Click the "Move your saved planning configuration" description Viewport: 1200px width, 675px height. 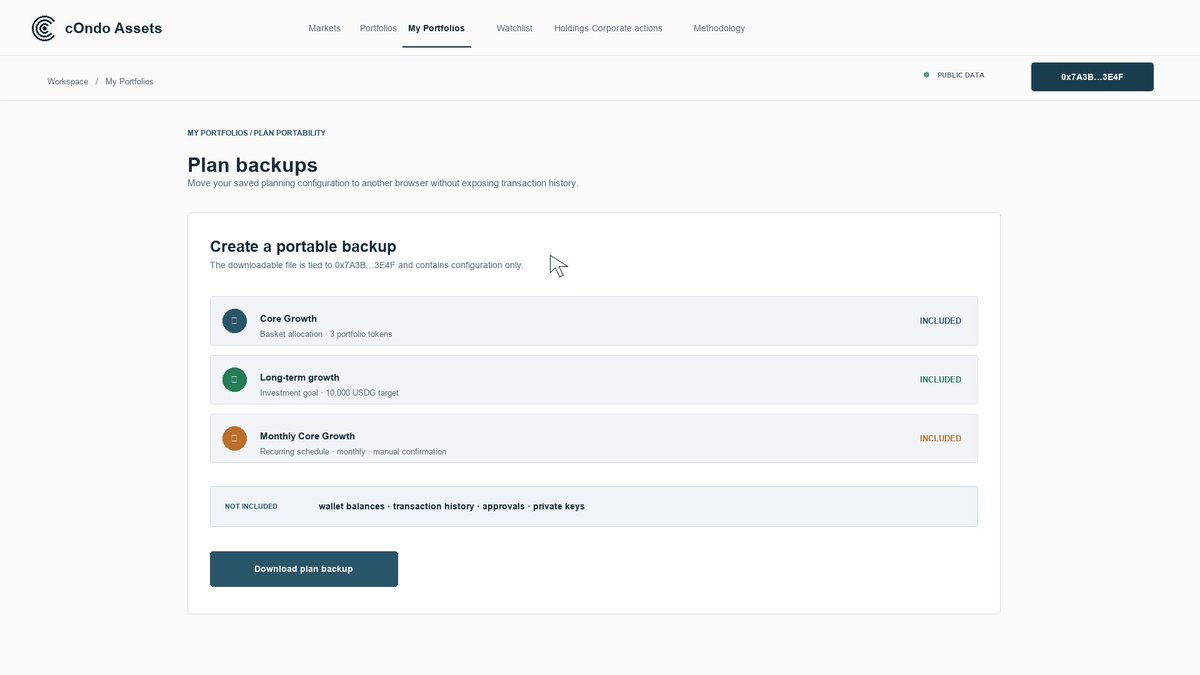[x=383, y=184]
